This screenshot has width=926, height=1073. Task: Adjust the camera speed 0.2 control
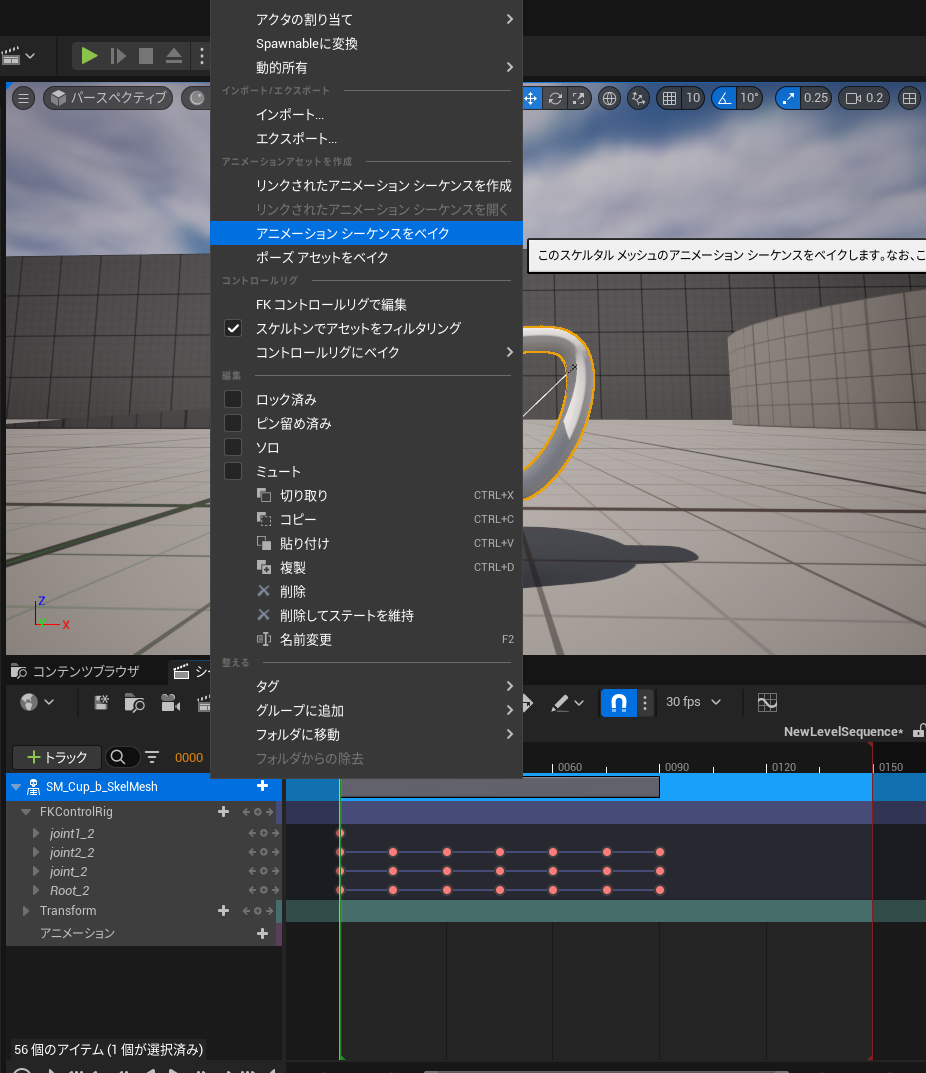tap(862, 97)
